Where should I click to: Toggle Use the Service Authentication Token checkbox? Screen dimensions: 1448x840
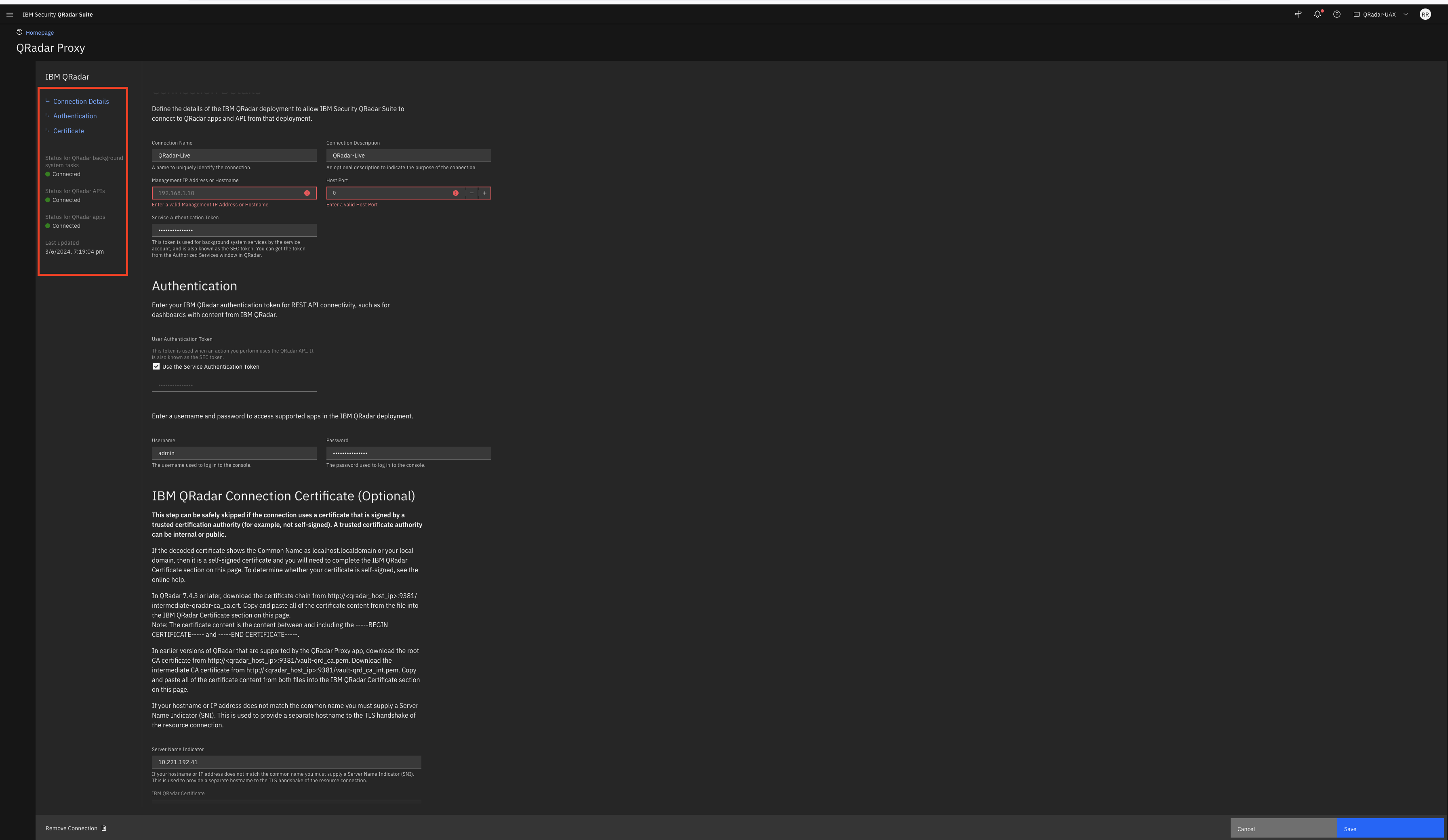156,367
